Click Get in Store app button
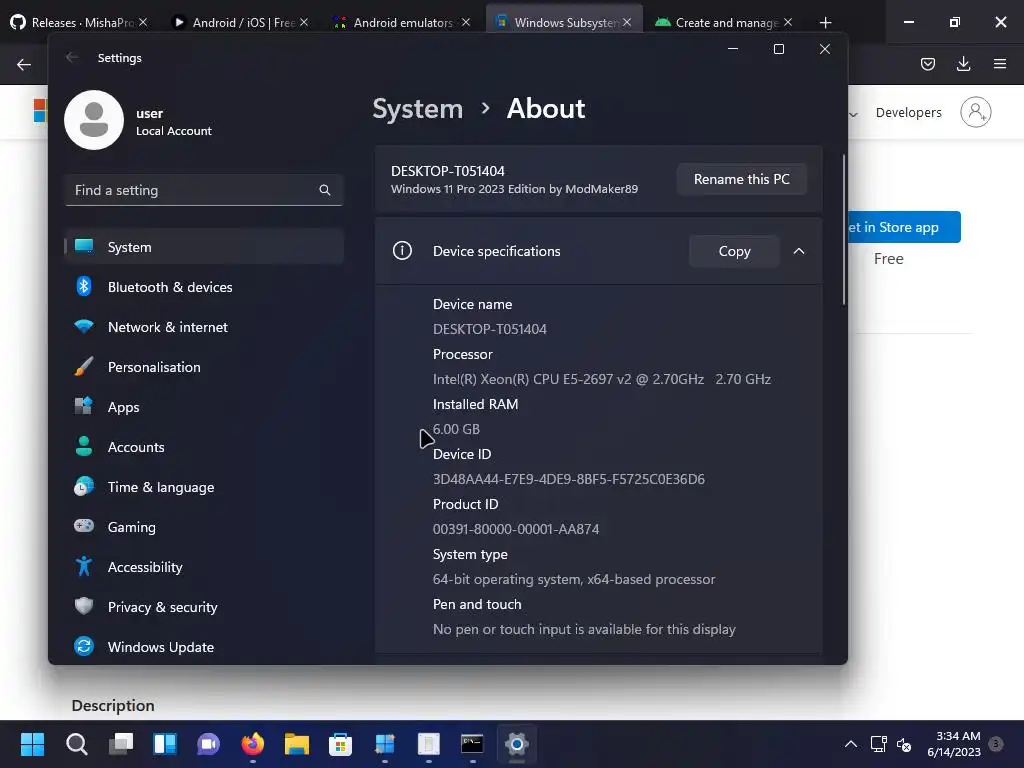 [x=904, y=227]
